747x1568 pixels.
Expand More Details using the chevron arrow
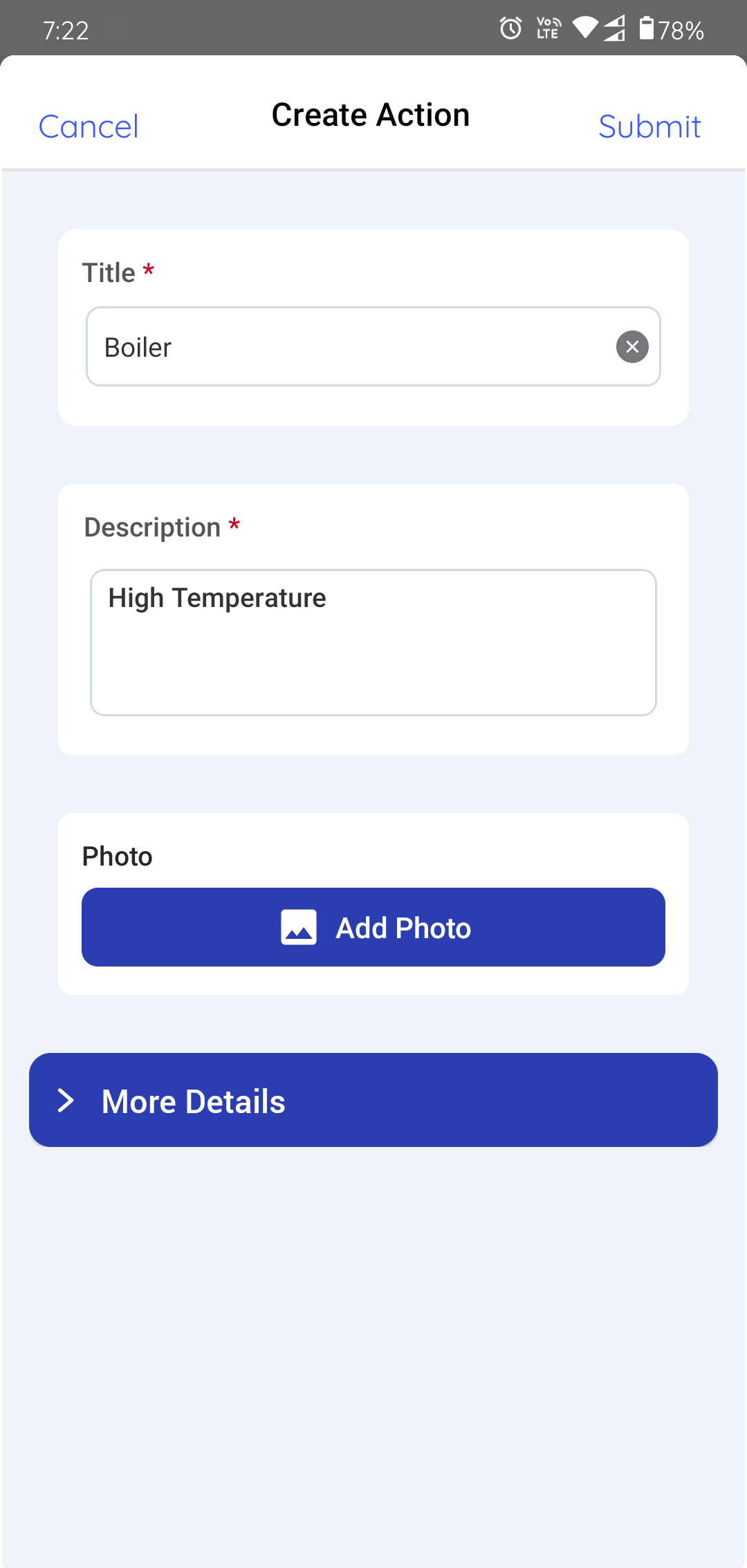click(x=66, y=1101)
